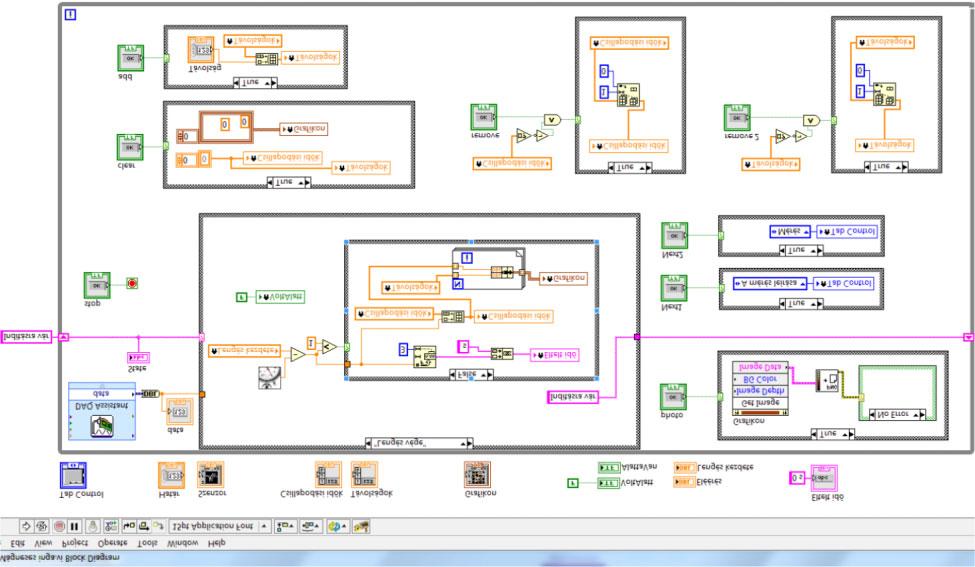The image size is (975, 567).
Task: Select the Csillapodasi idok array terminal
Action: pos(328,475)
